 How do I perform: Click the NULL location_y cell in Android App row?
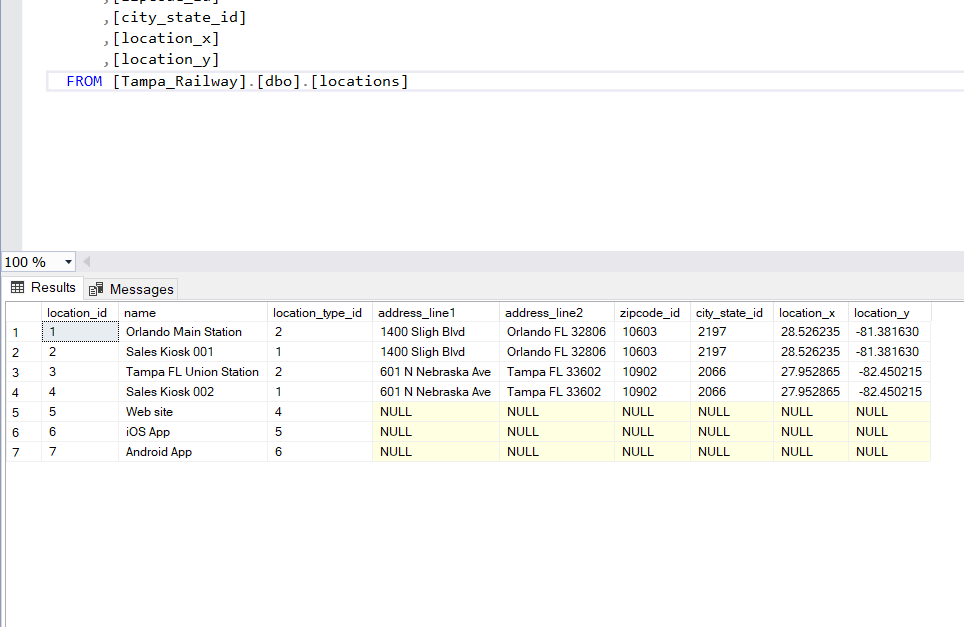point(889,452)
